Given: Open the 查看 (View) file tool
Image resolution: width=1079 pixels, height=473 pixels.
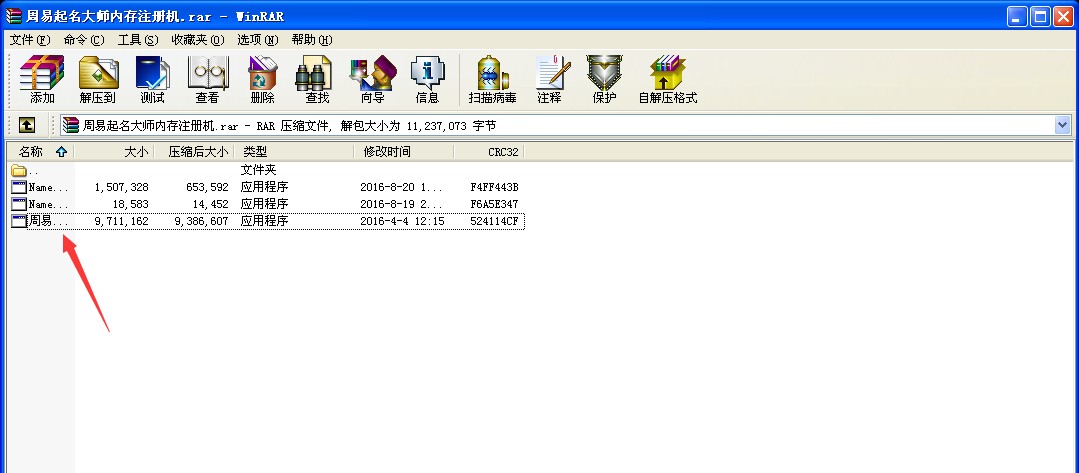Looking at the screenshot, I should [207, 79].
